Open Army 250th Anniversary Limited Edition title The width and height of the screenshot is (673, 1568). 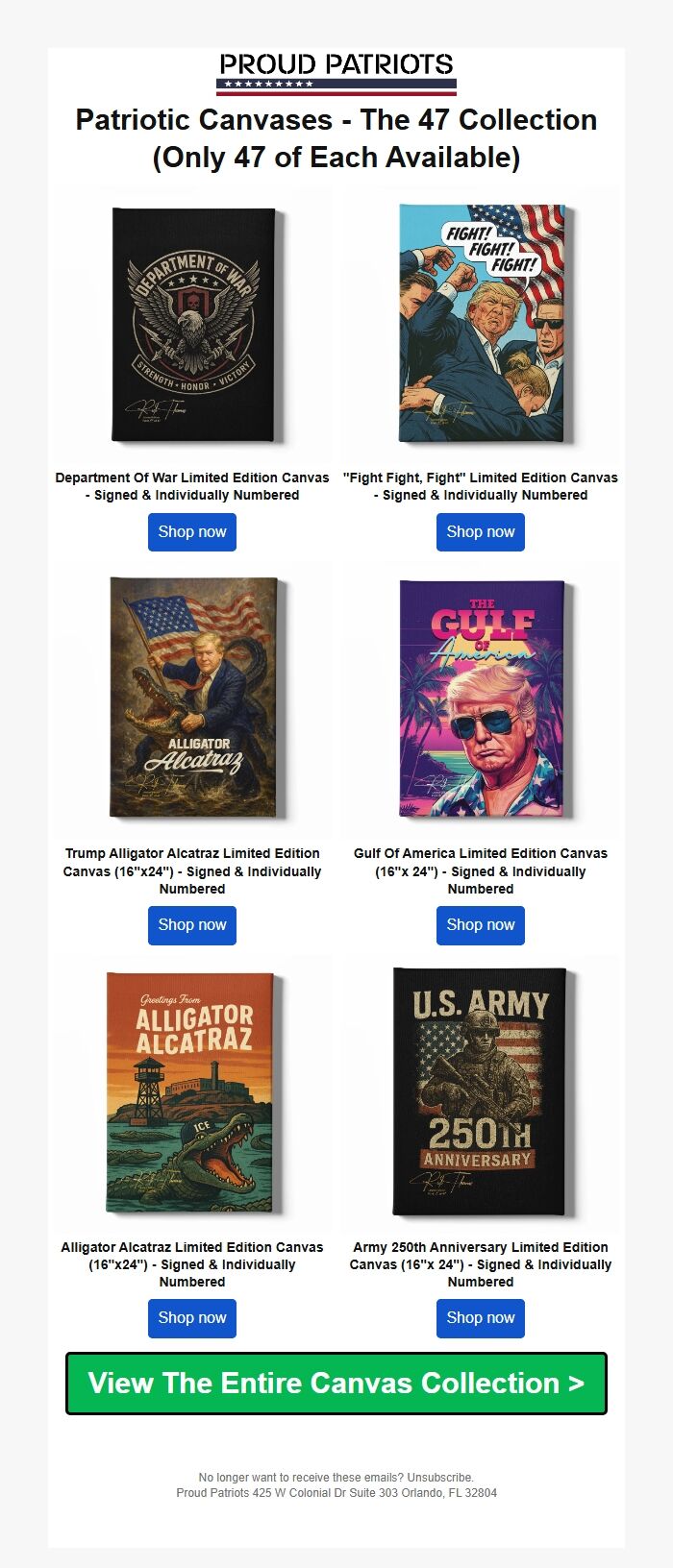[x=481, y=1264]
